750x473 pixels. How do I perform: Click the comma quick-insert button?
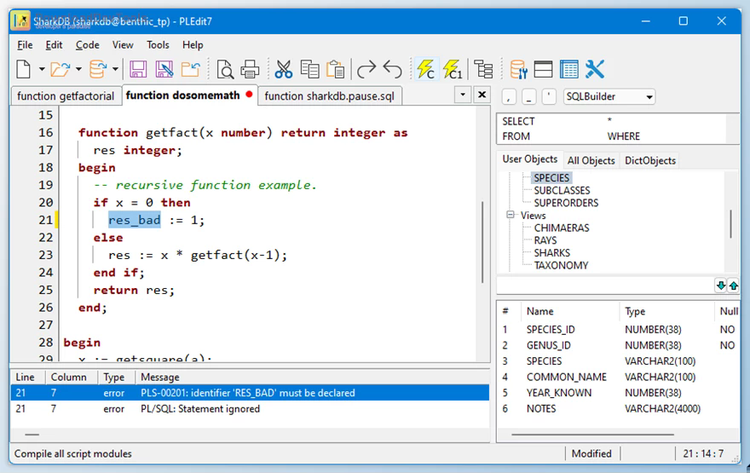coord(508,97)
